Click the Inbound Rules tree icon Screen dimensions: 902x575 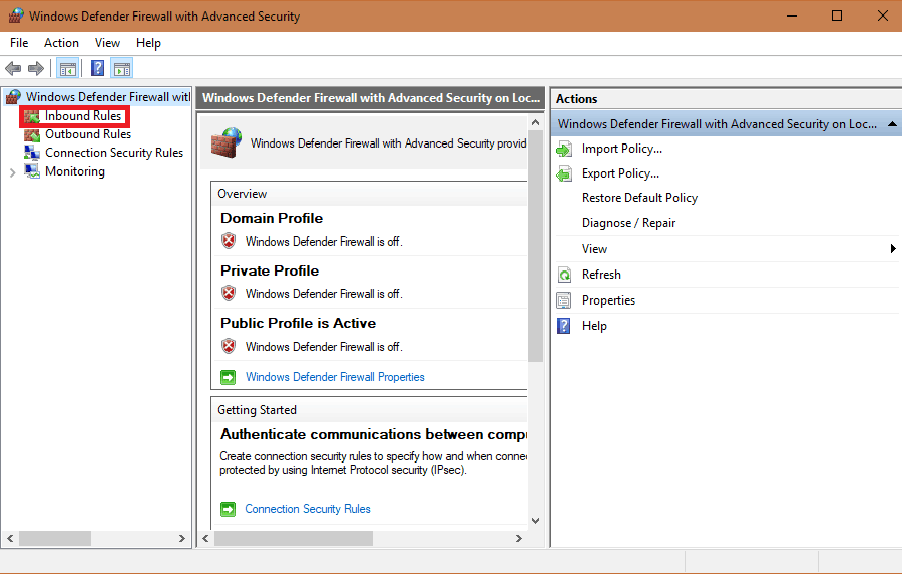pyautogui.click(x=32, y=116)
